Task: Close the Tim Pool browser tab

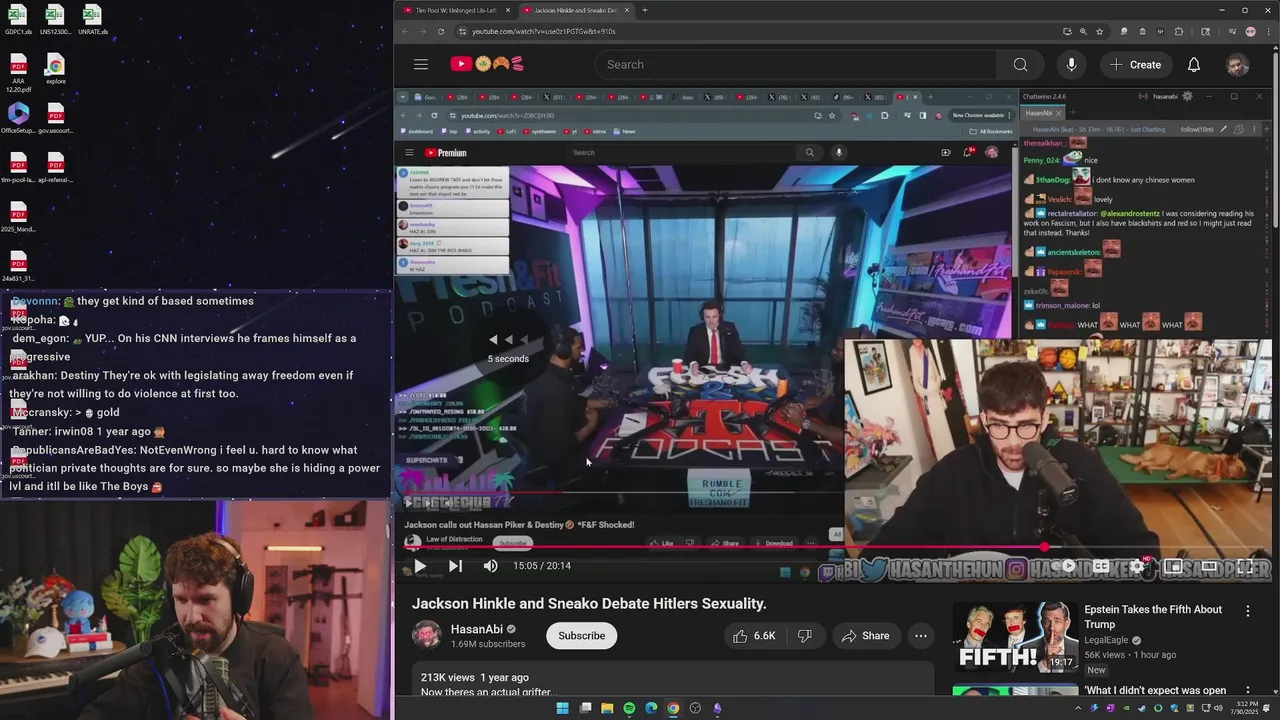Action: 508,10
